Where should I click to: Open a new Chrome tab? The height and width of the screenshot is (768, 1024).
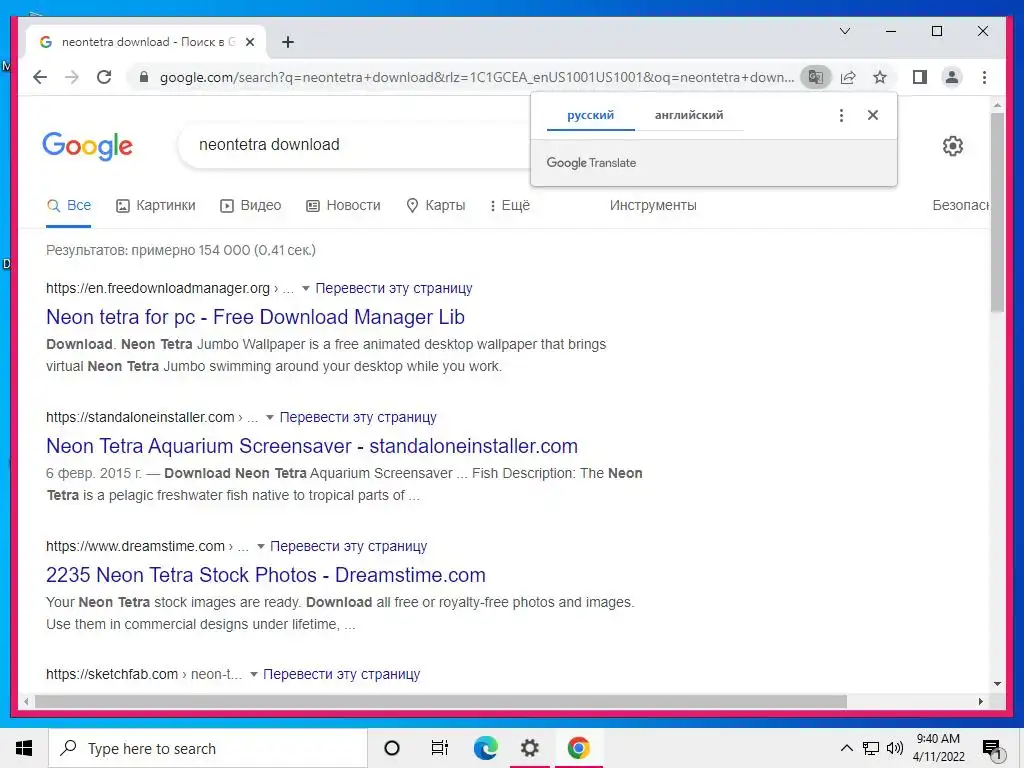[x=287, y=42]
